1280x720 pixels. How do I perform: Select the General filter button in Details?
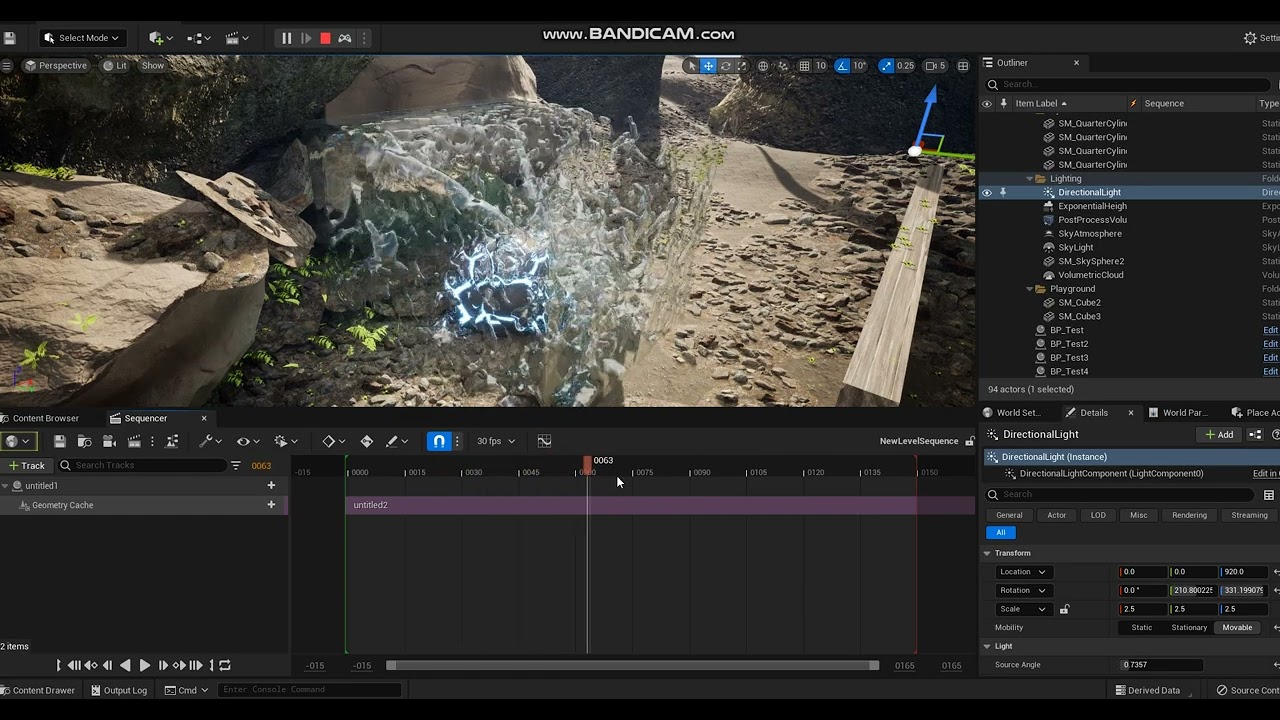click(x=1009, y=515)
